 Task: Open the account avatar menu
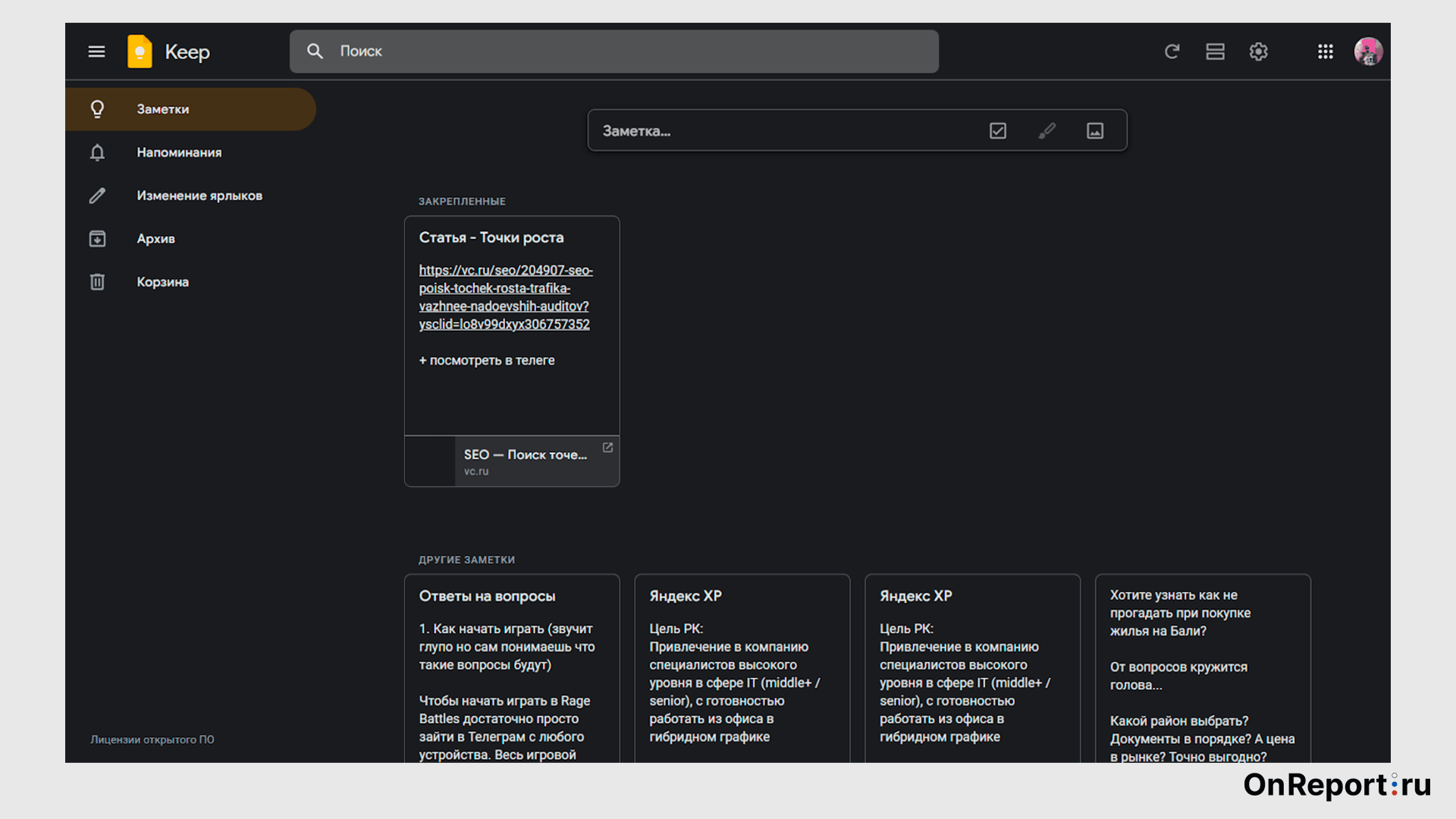1369,52
